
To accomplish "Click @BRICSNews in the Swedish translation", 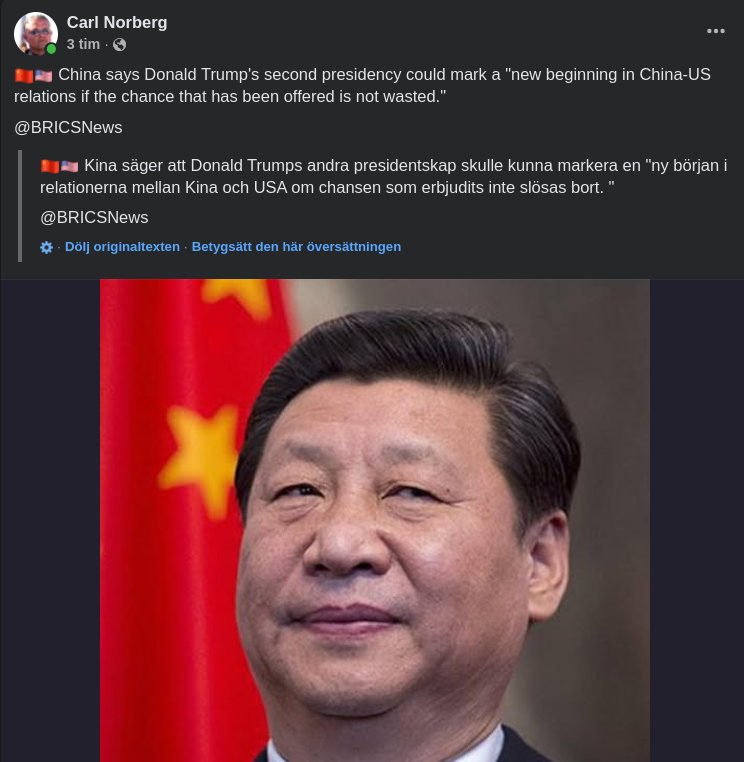I will tap(94, 217).
